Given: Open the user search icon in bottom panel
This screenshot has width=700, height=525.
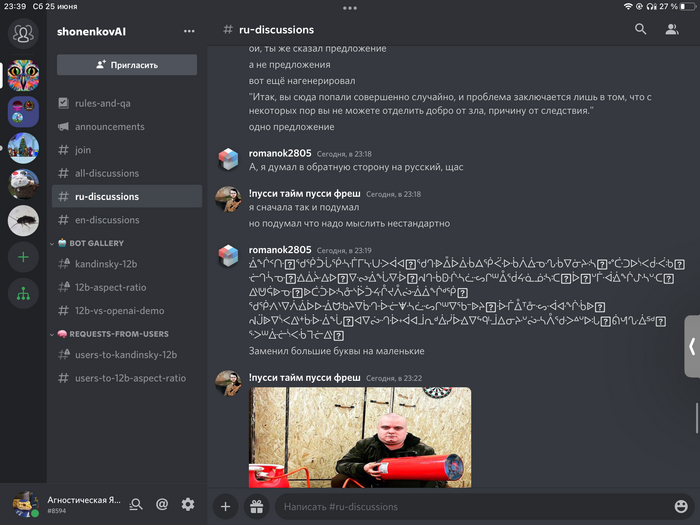Looking at the screenshot, I should [136, 504].
